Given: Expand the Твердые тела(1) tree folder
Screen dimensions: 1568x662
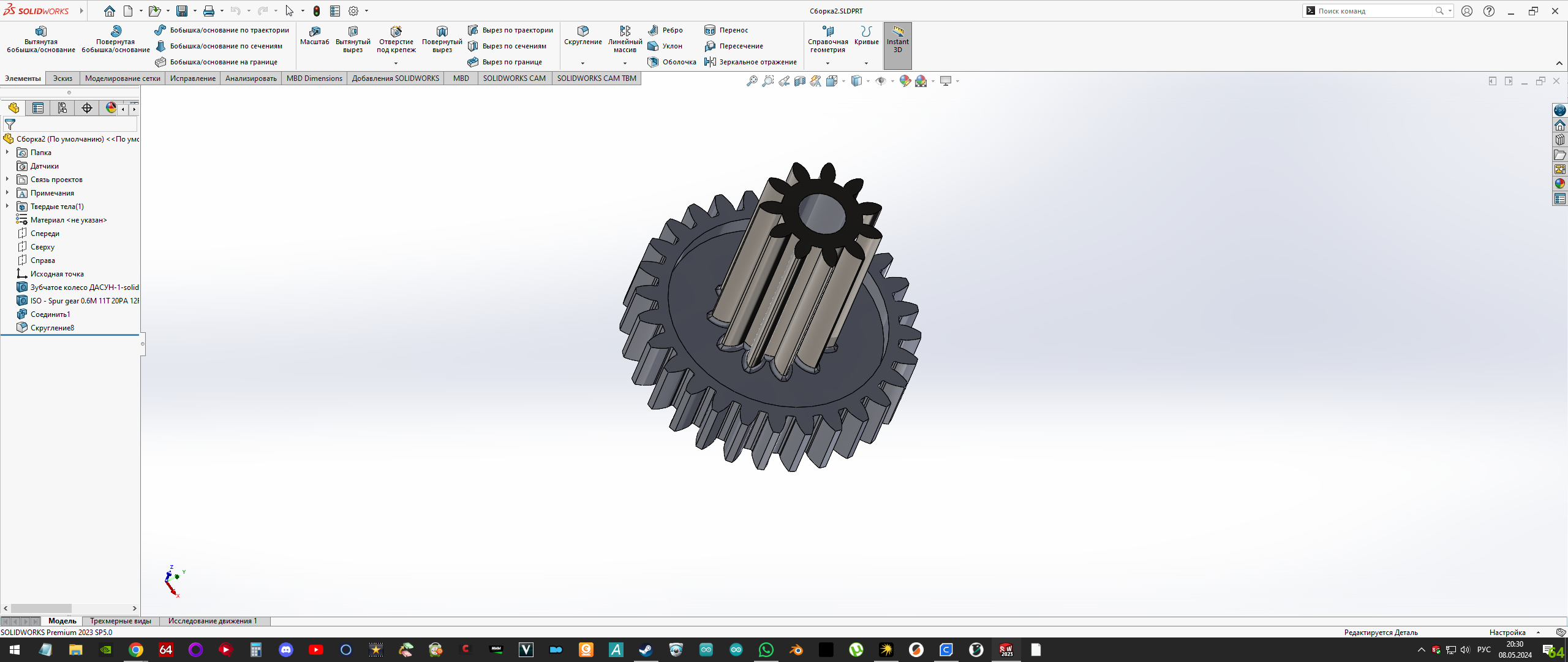Looking at the screenshot, I should (7, 207).
